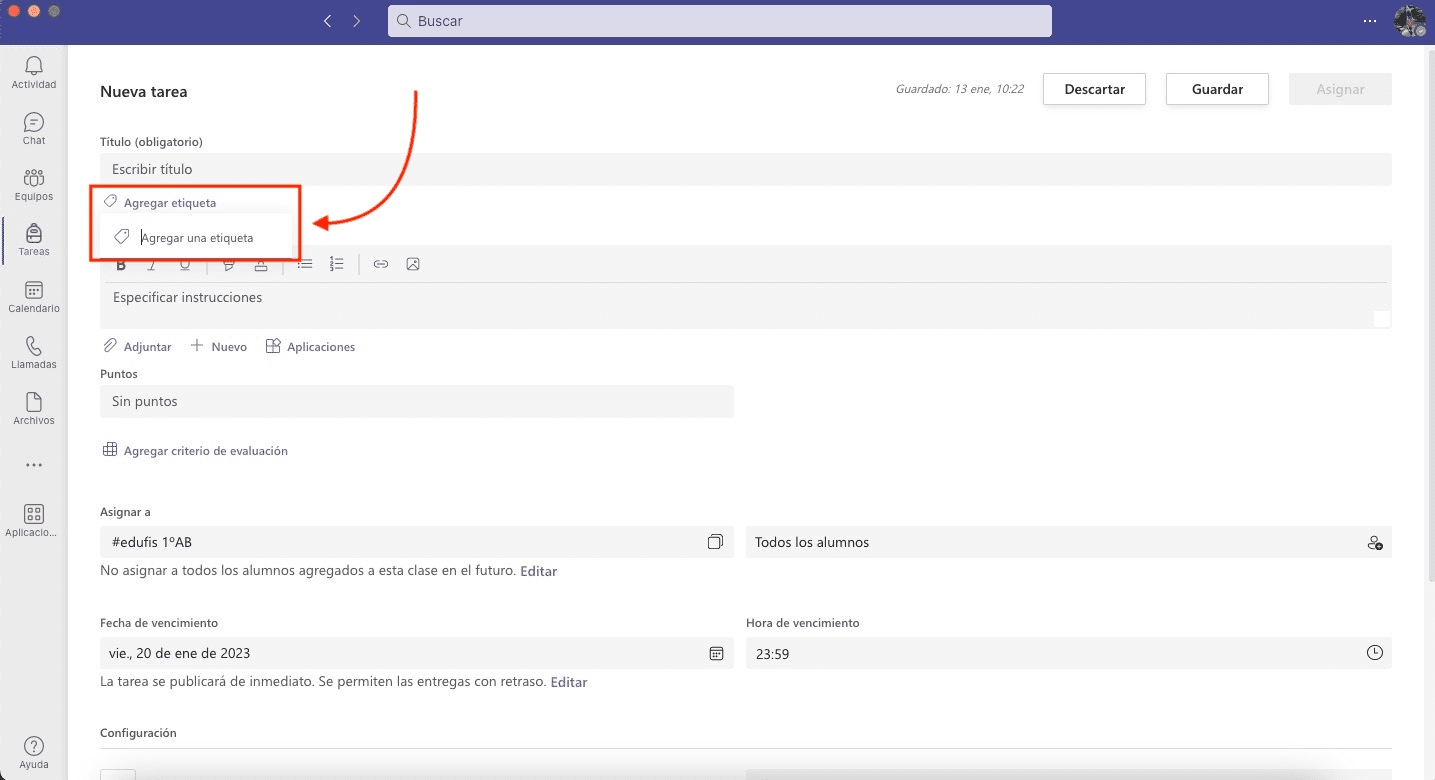
Task: Insert a link using the link icon
Action: tap(380, 264)
